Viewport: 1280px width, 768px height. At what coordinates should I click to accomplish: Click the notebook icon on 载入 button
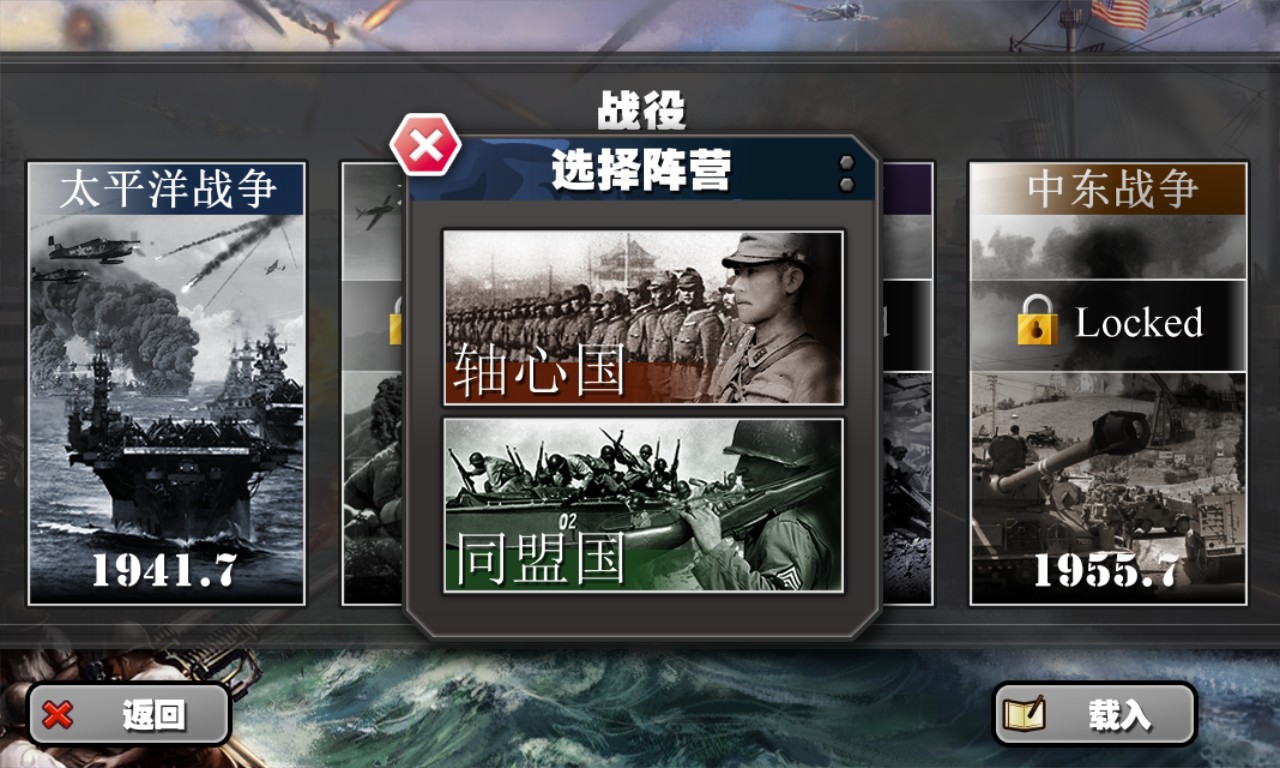tap(1023, 714)
